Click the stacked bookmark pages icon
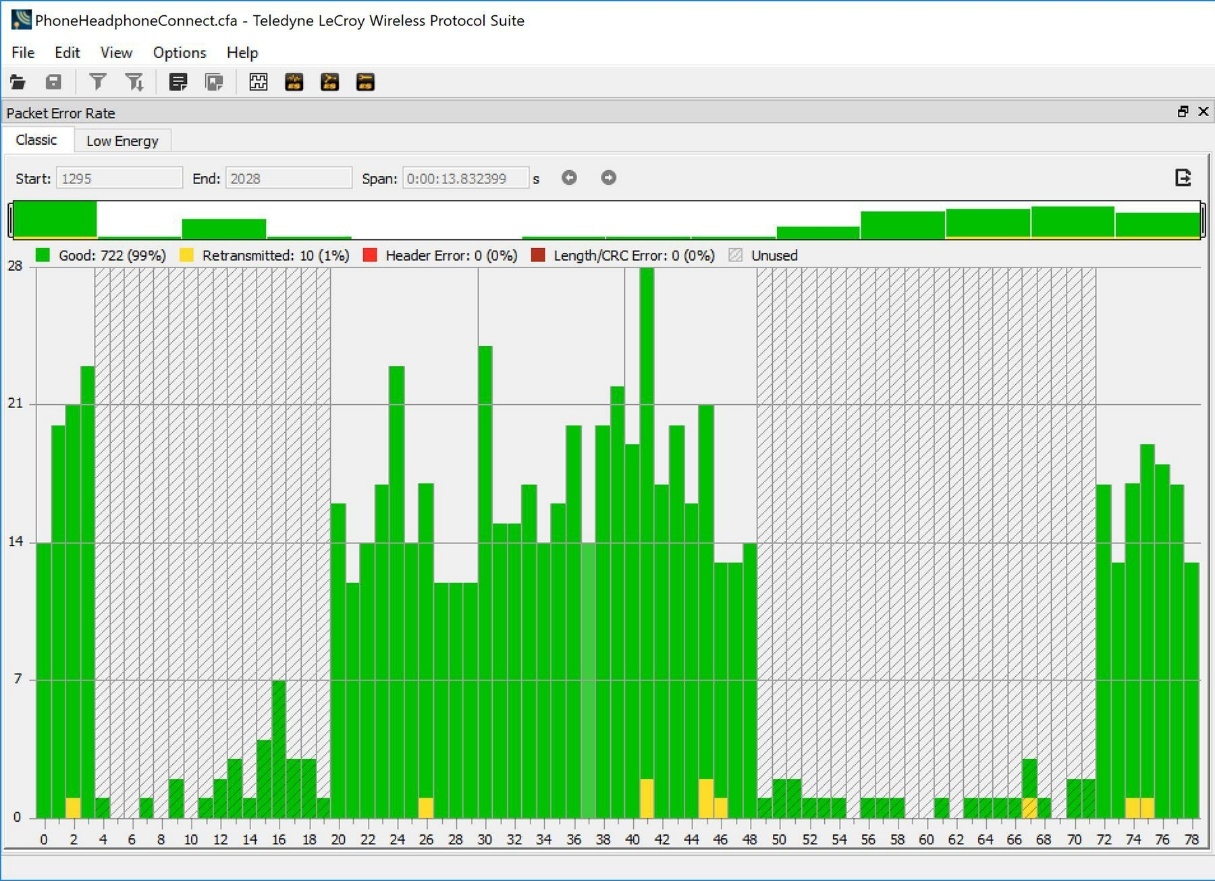This screenshot has height=881, width=1215. [214, 83]
